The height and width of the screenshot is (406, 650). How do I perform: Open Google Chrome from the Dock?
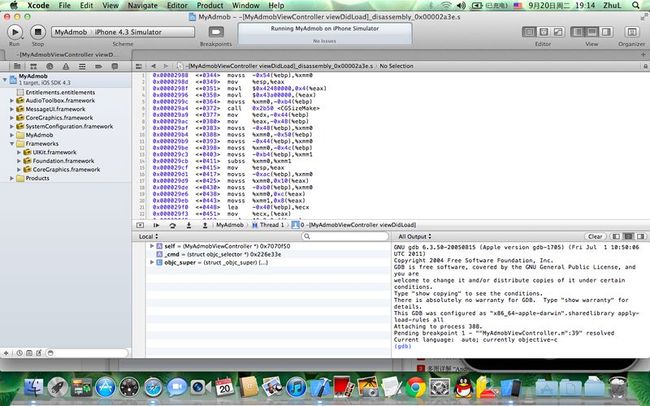pyautogui.click(x=416, y=387)
